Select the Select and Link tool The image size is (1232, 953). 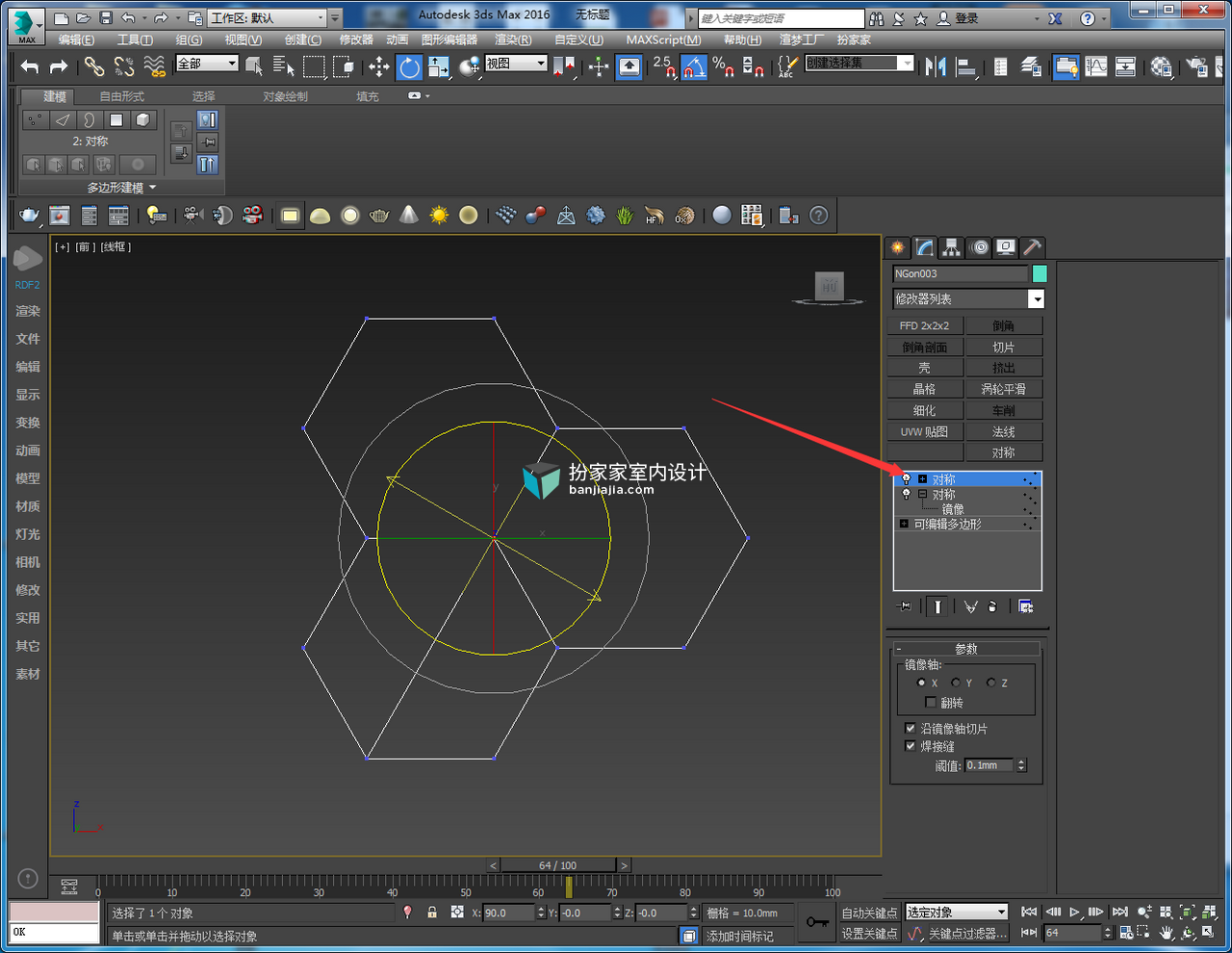[93, 65]
